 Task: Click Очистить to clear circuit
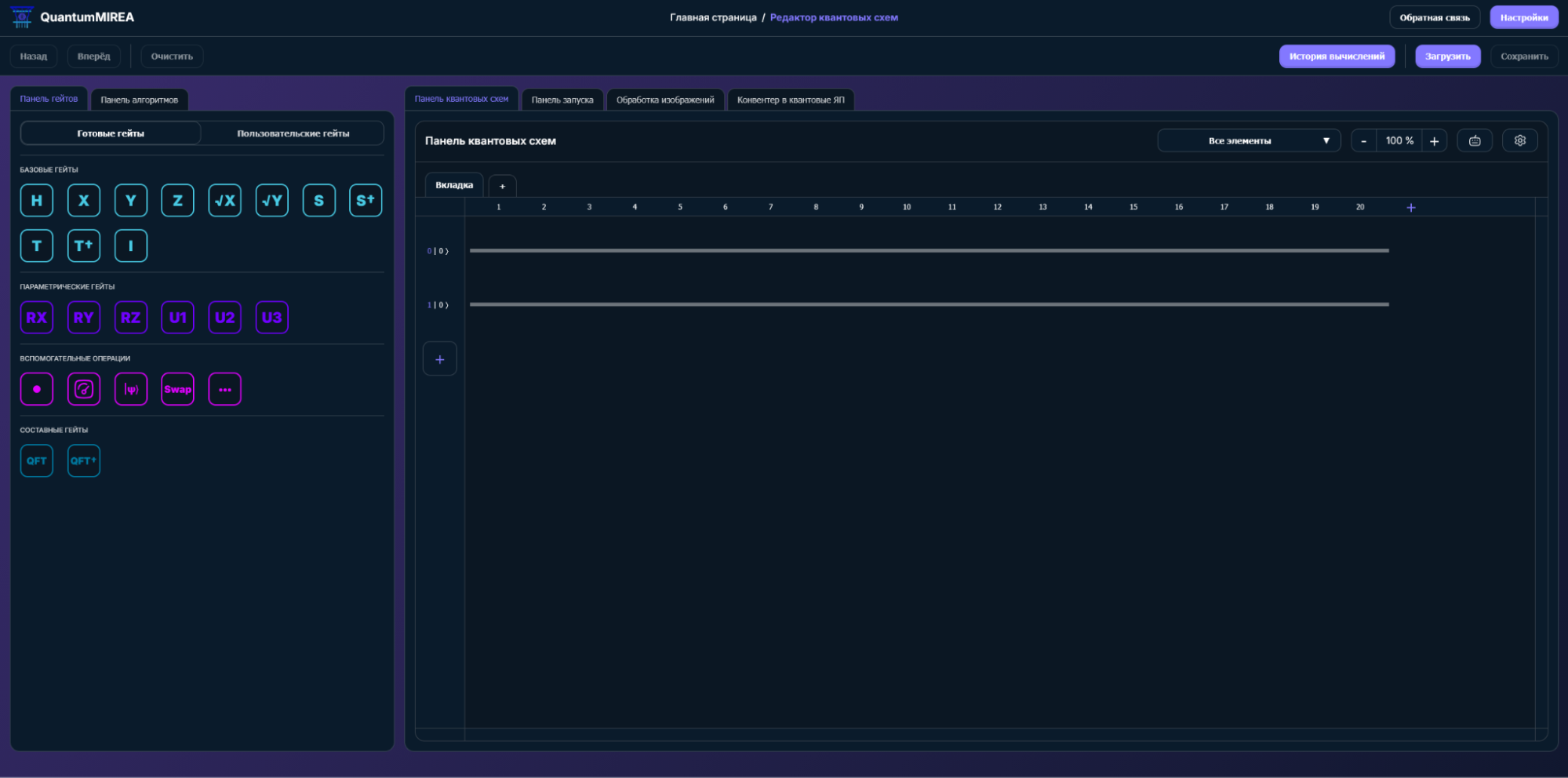(x=172, y=56)
